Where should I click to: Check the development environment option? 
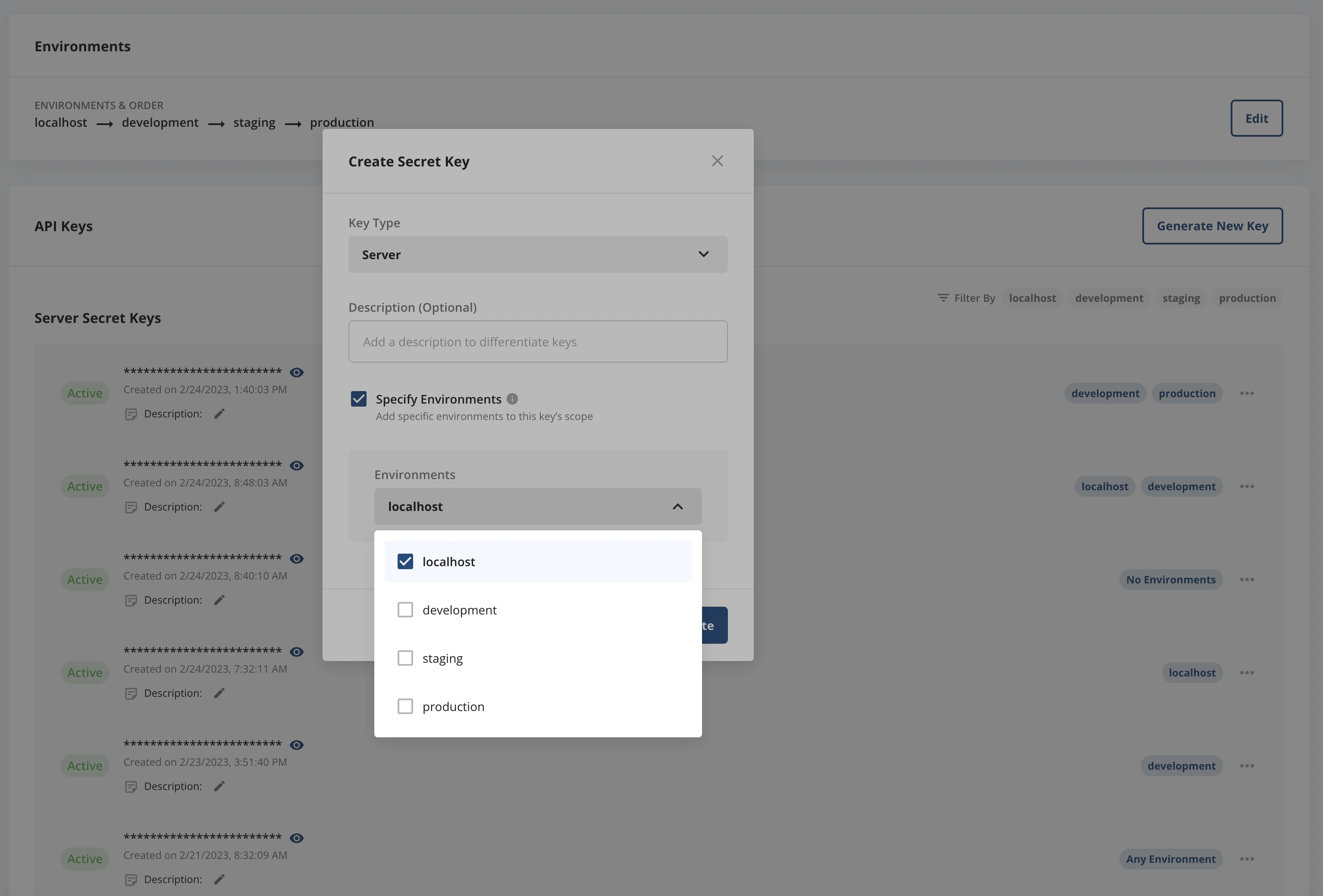(405, 610)
